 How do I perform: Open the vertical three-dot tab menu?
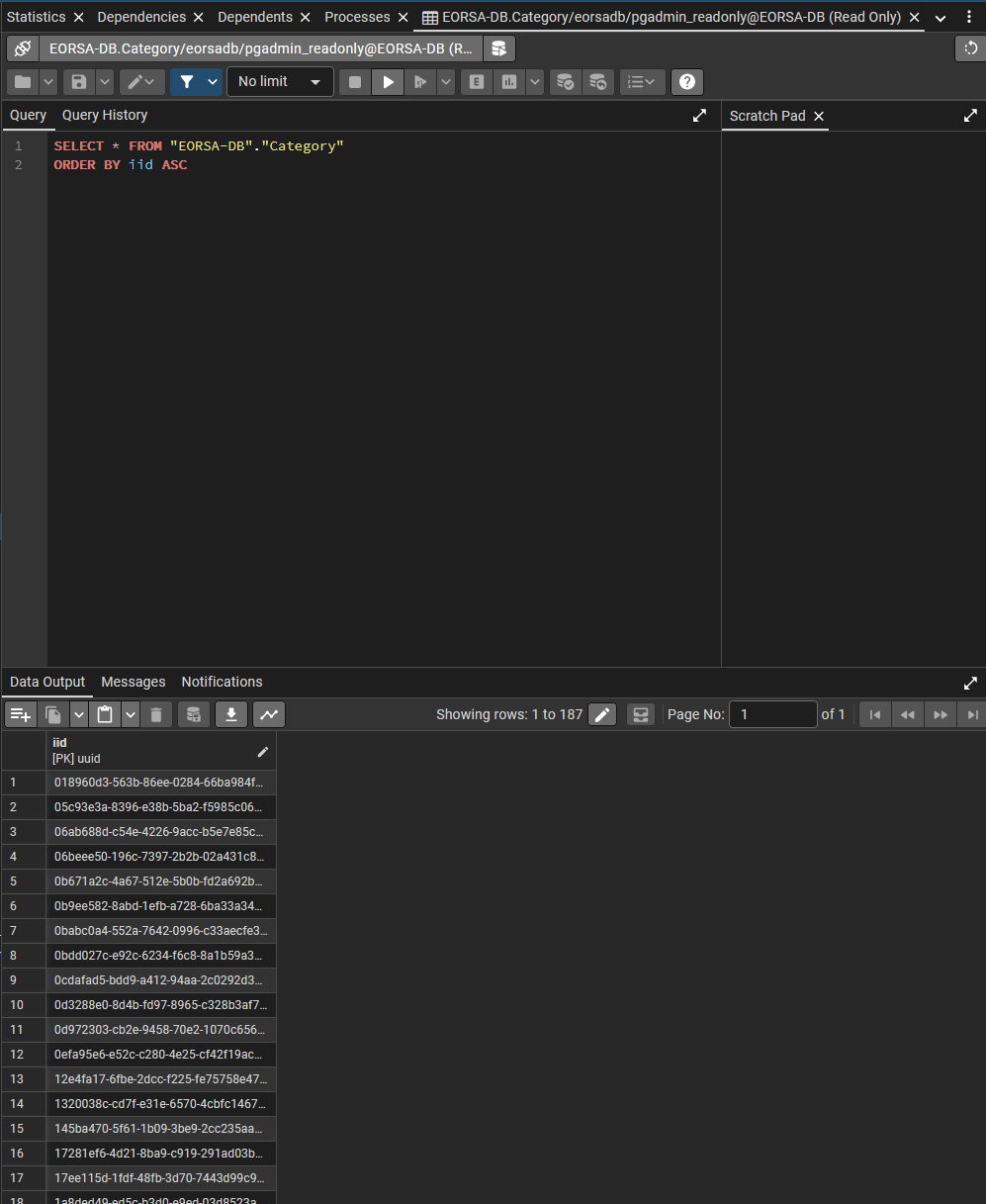click(969, 18)
